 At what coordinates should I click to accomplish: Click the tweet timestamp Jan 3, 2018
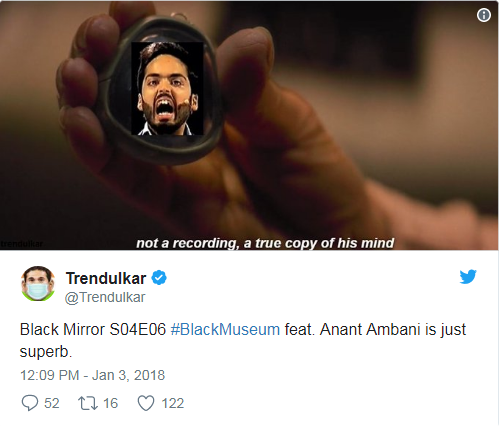point(93,375)
